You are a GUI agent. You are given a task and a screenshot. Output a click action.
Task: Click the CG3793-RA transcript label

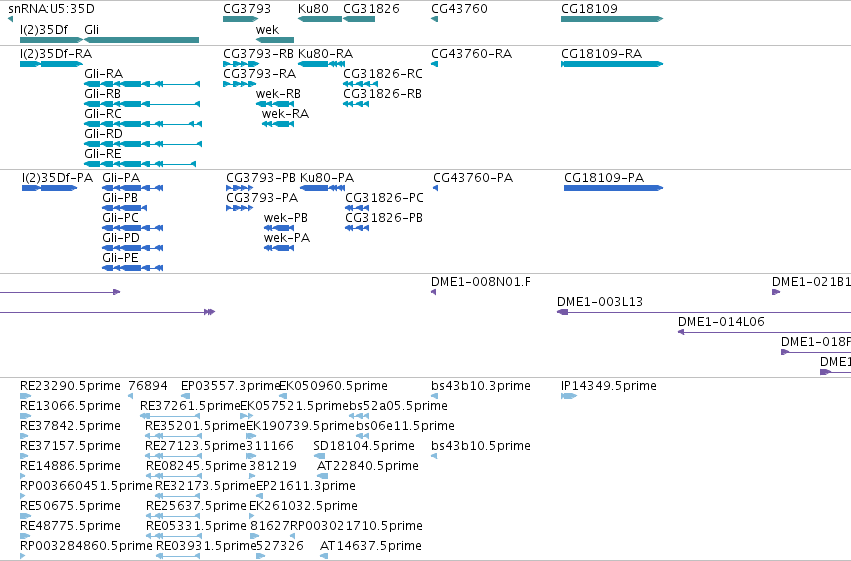(259, 74)
